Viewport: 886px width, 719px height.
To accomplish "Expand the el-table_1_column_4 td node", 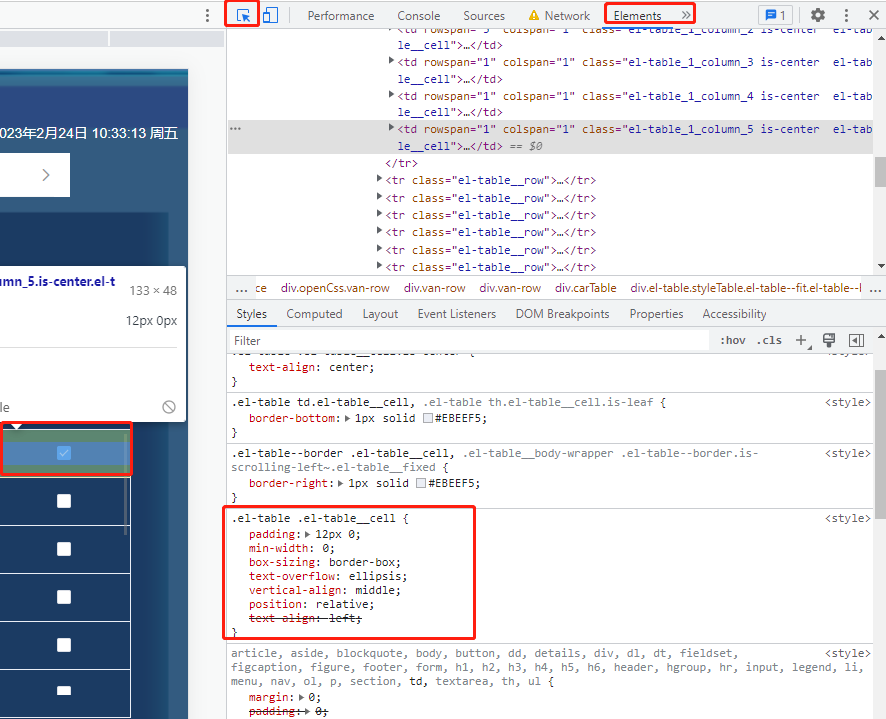I will (x=391, y=94).
